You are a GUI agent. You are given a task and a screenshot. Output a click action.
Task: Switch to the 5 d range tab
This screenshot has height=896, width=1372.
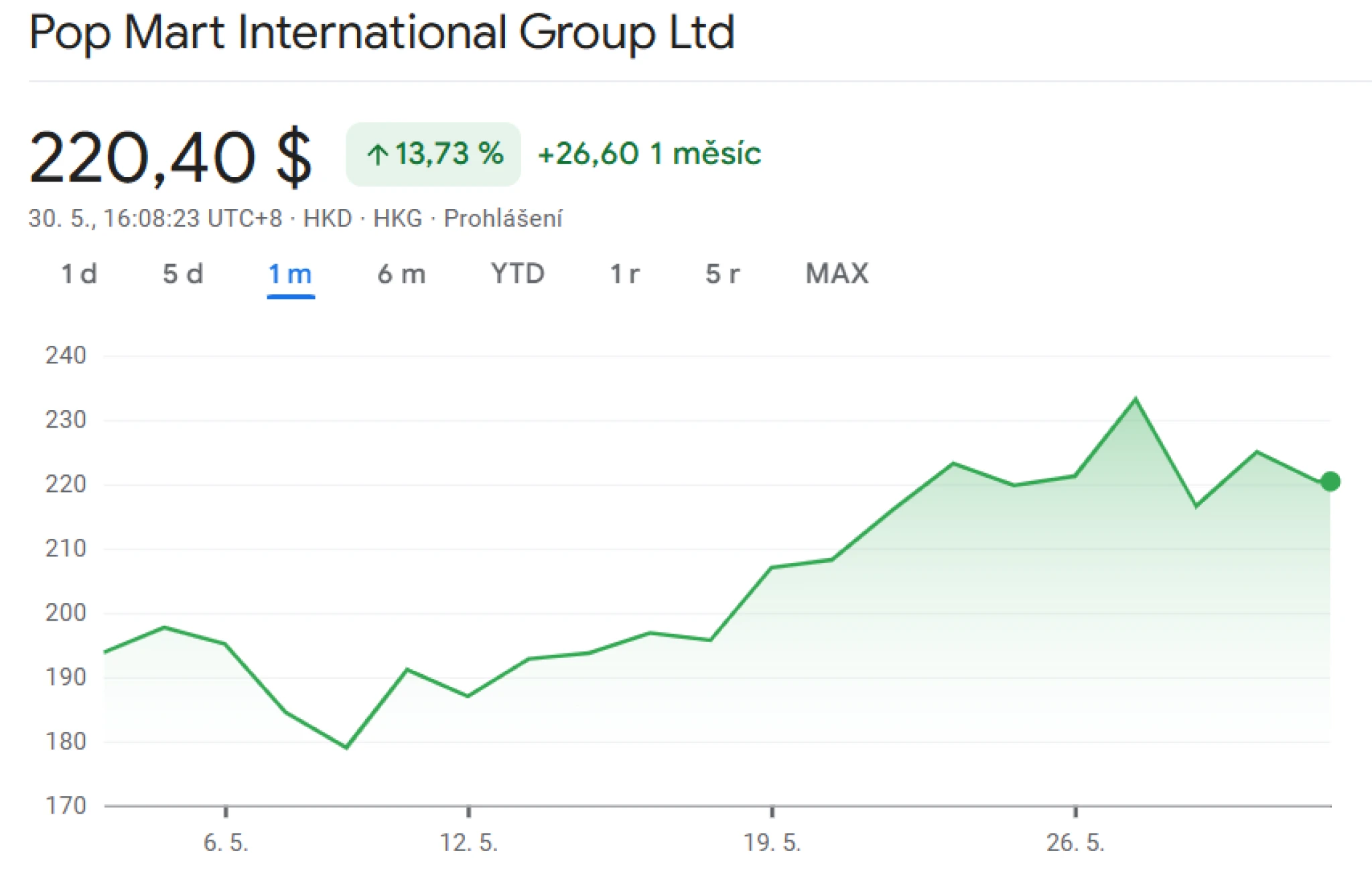(183, 273)
